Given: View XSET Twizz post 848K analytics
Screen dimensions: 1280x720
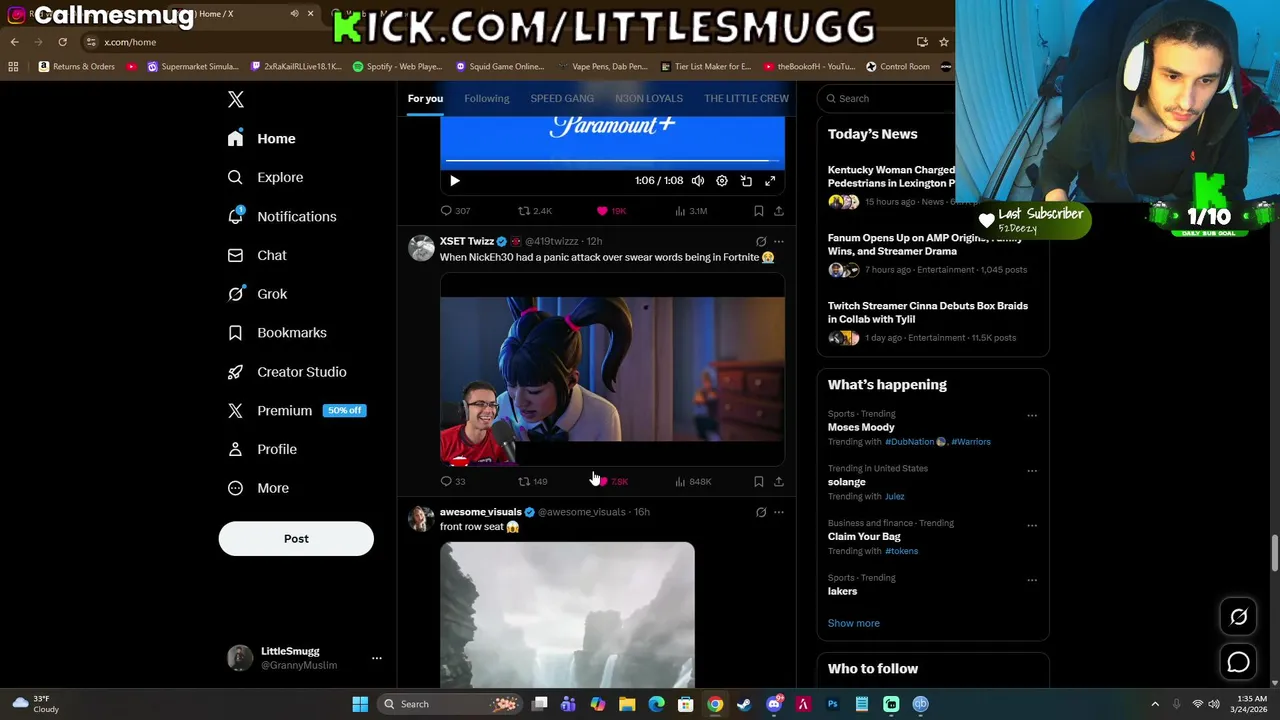Looking at the screenshot, I should [x=693, y=482].
